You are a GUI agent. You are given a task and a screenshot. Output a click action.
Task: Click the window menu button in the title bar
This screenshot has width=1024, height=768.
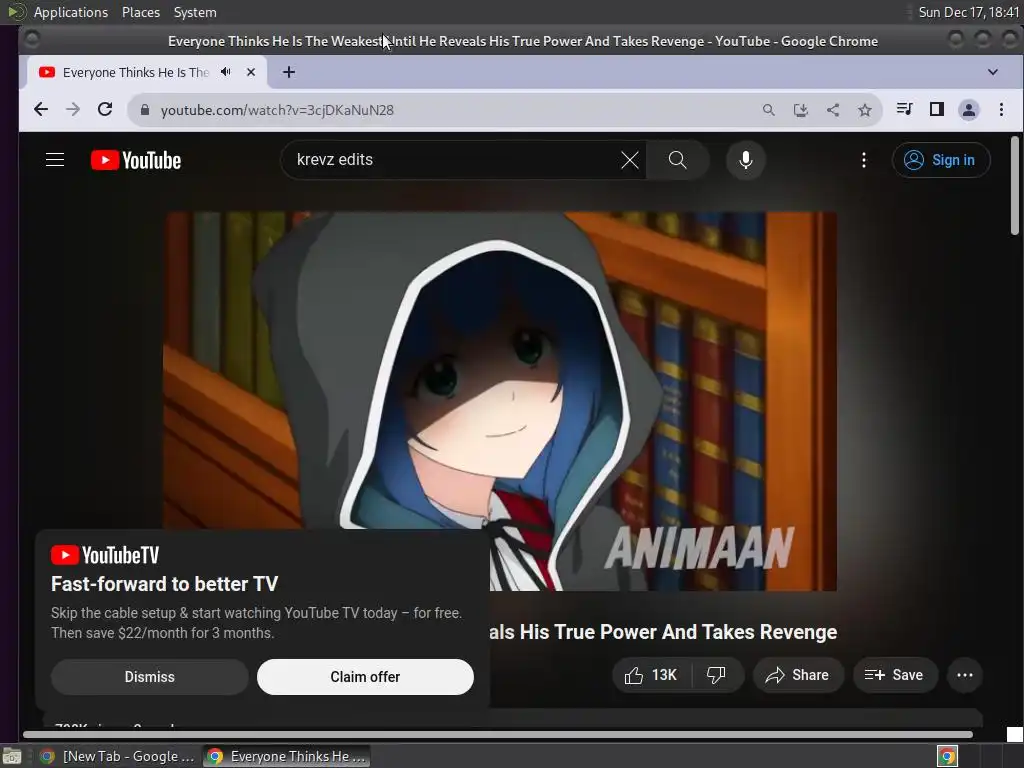tap(31, 40)
